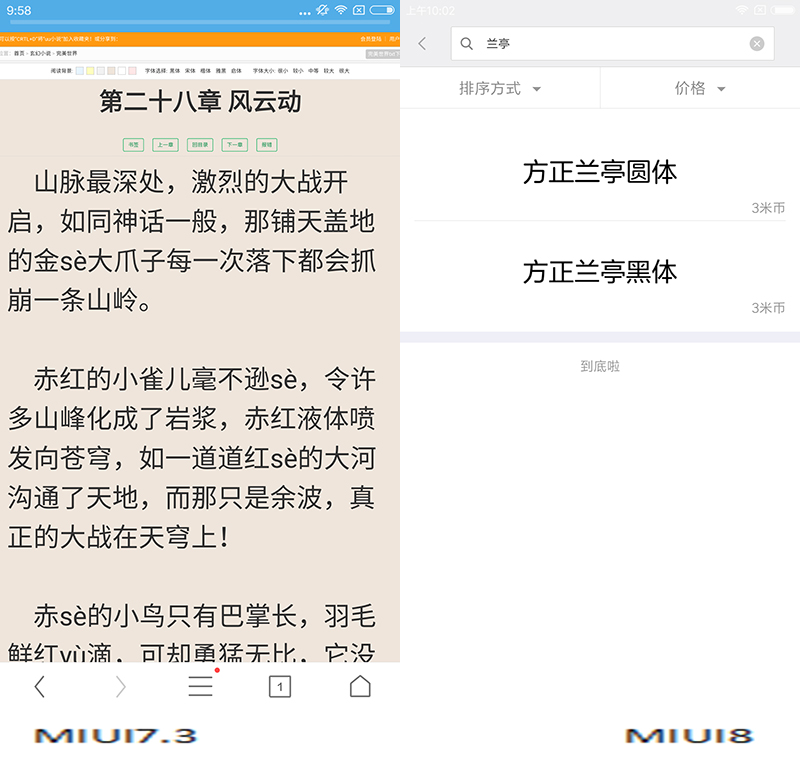Tap the chapter title 第二十八章 风云动
The image size is (800, 761).
coord(201,101)
